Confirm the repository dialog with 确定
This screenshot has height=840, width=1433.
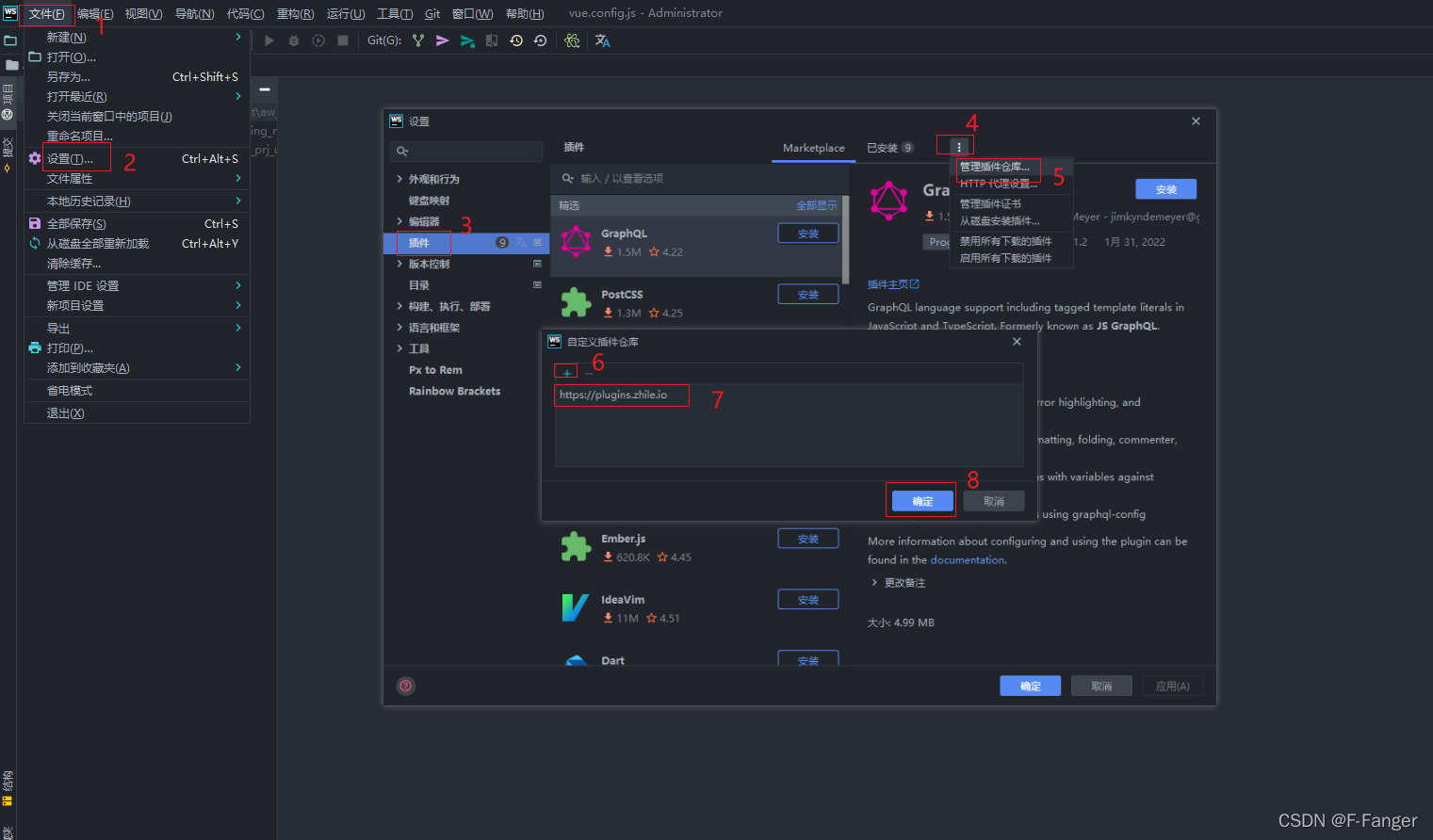(922, 501)
